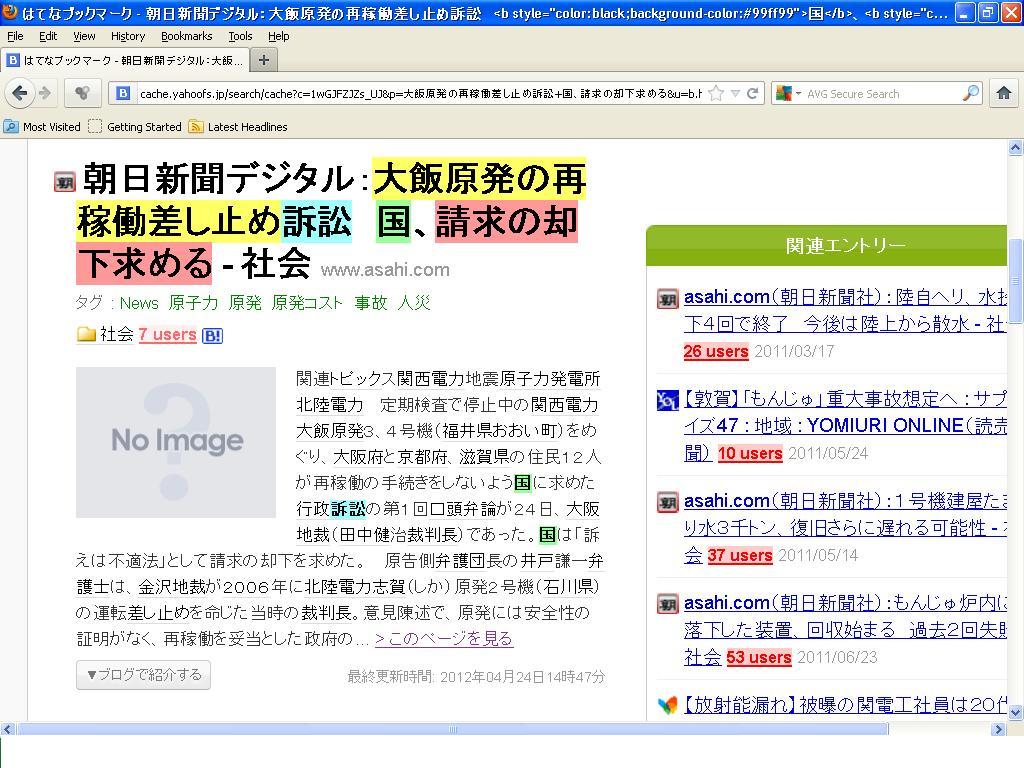Click the butterfly favicon beside 【放射能漏れ】 entry
The height and width of the screenshot is (768, 1024).
click(667, 705)
